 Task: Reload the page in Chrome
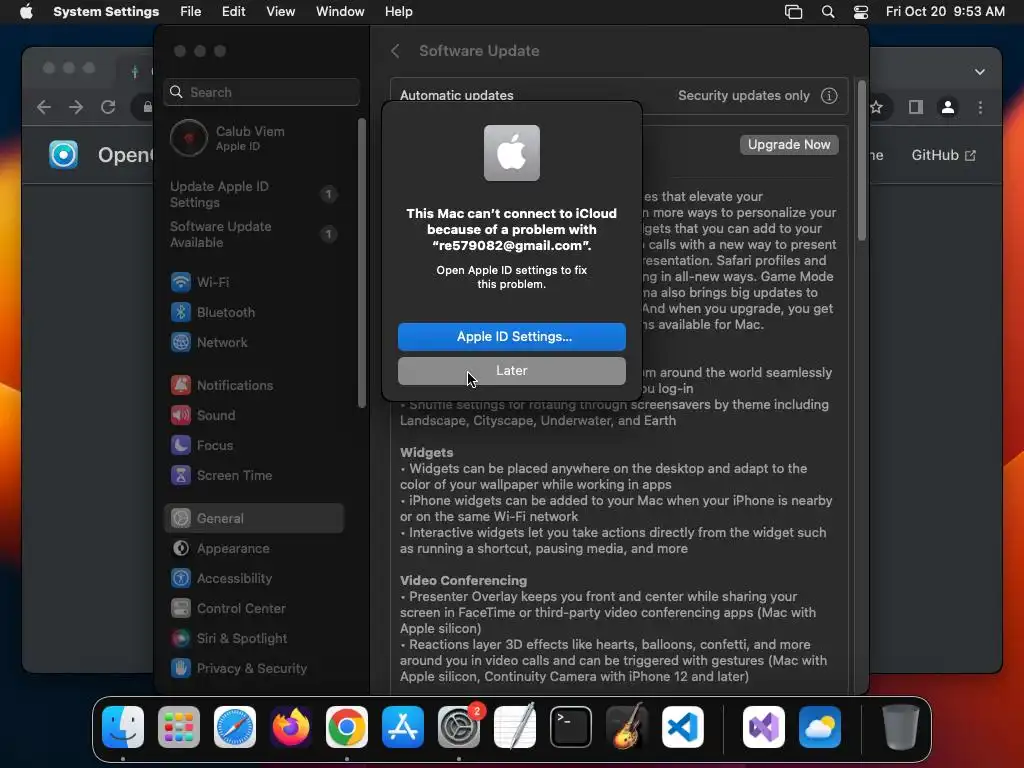108,107
